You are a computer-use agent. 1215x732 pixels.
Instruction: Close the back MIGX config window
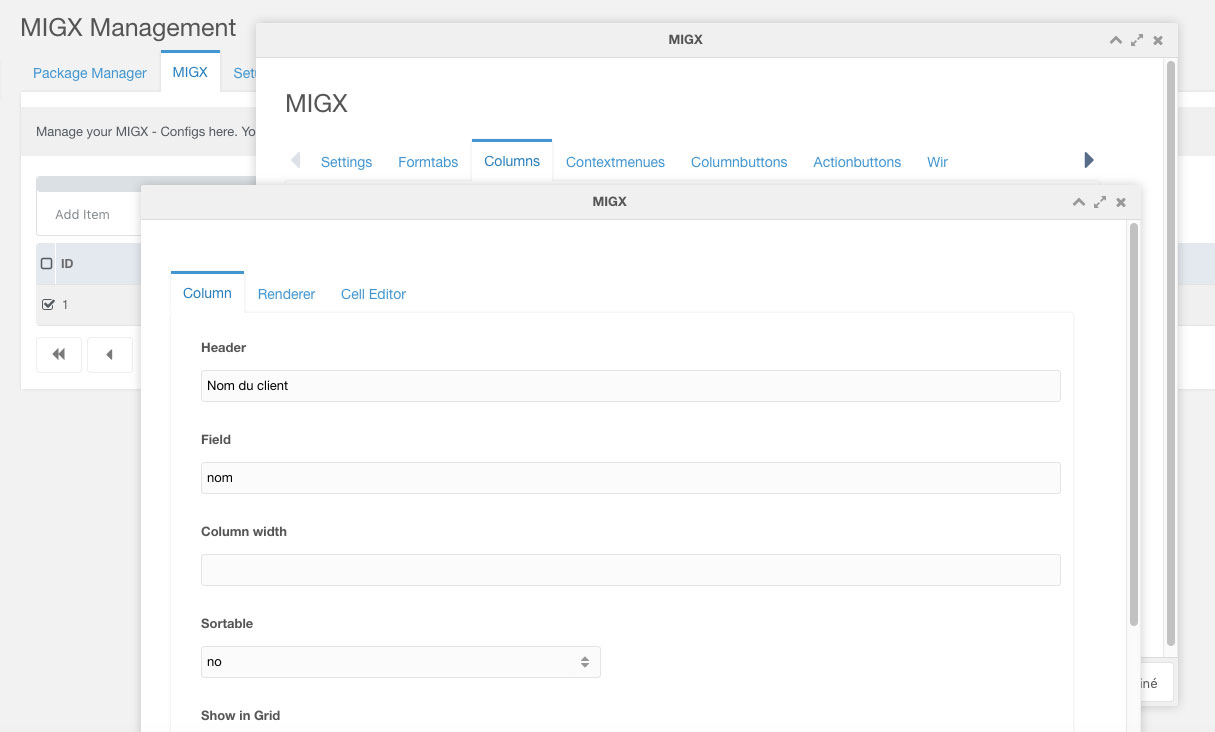coord(1158,40)
